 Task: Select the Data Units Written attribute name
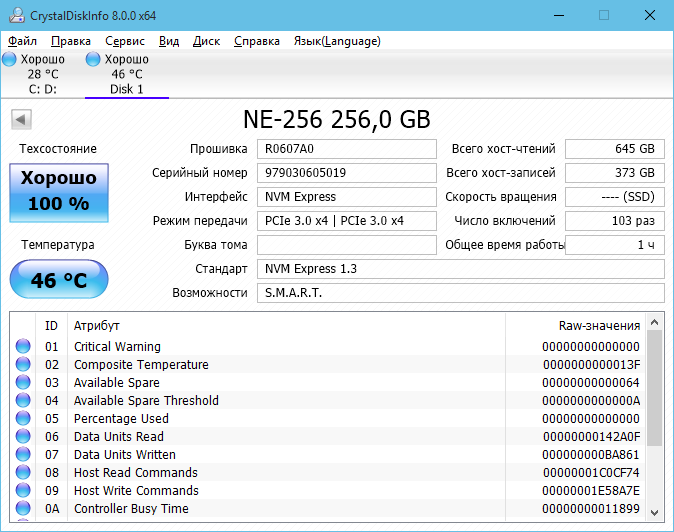tap(125, 455)
